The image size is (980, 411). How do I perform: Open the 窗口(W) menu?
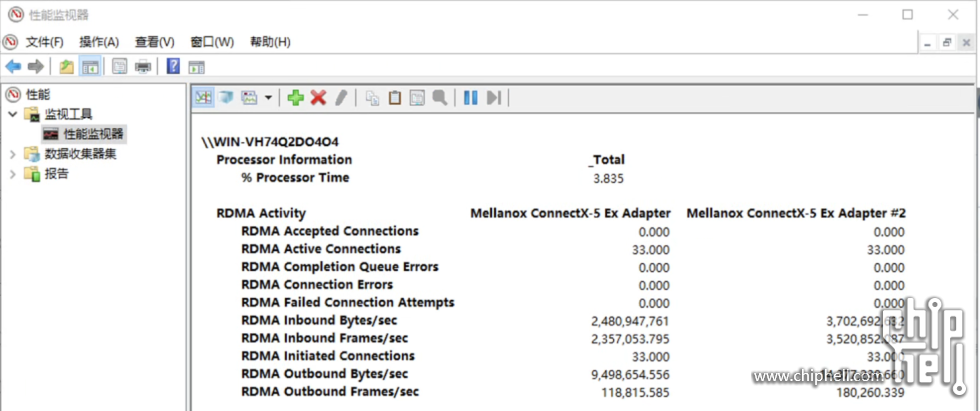[212, 42]
